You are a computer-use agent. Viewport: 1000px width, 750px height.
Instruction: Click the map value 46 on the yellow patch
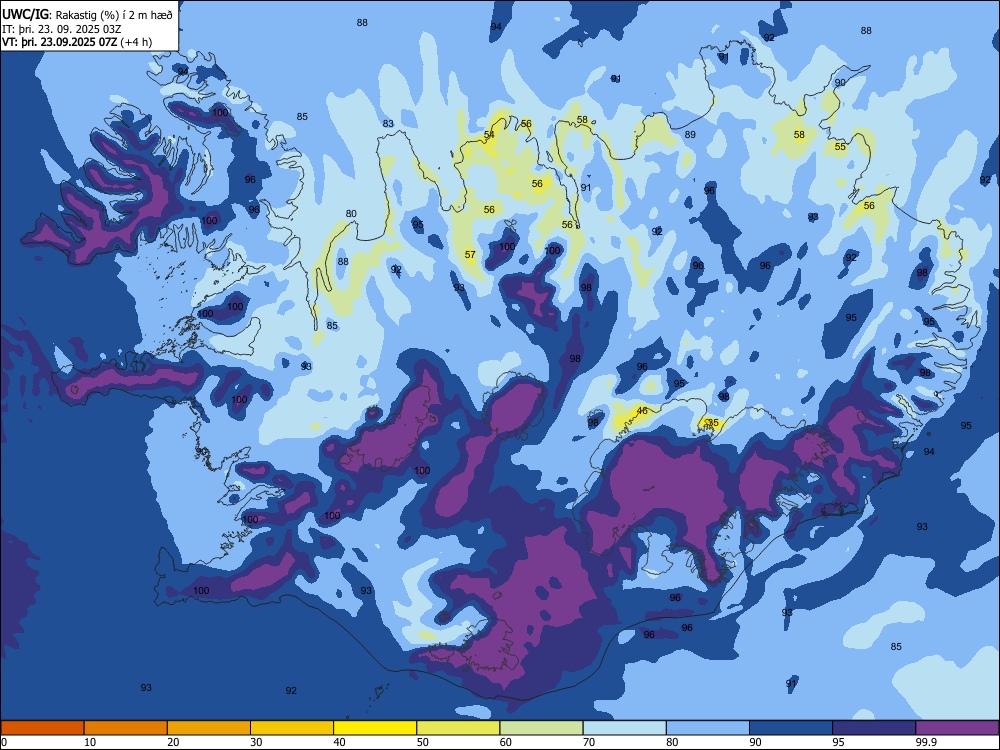pos(642,411)
